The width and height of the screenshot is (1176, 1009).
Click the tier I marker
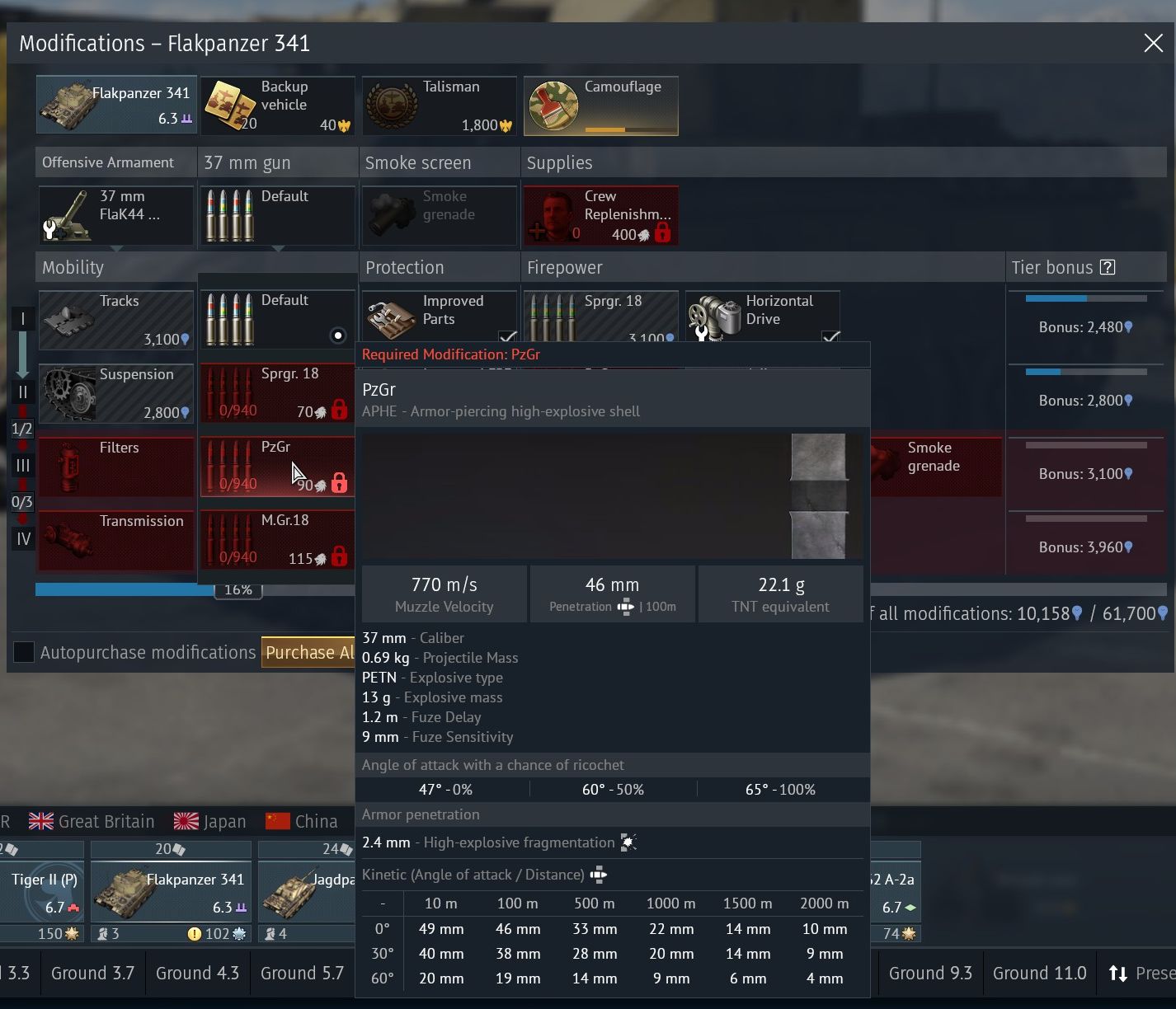click(x=22, y=319)
